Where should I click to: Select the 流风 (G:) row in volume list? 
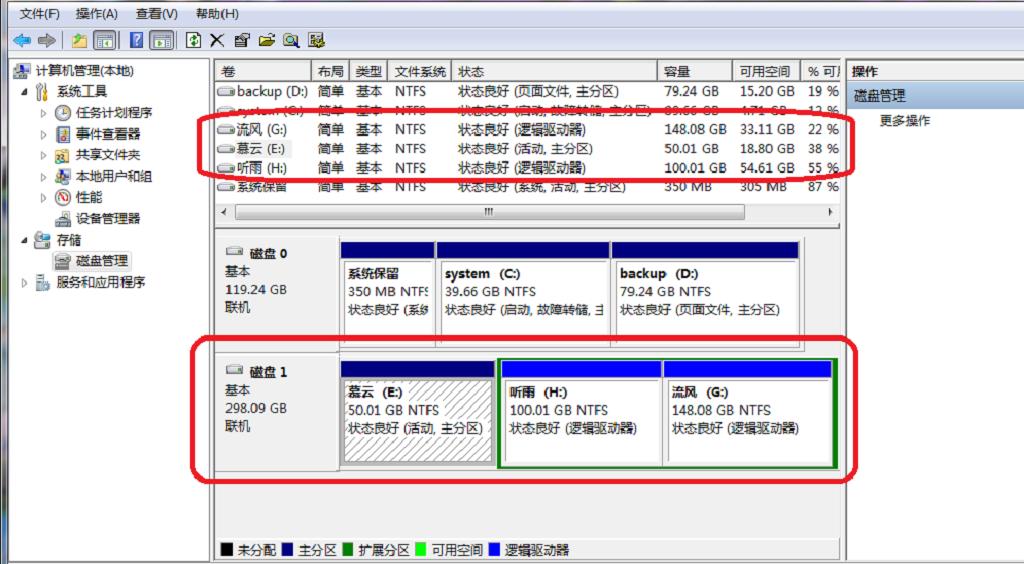point(528,129)
